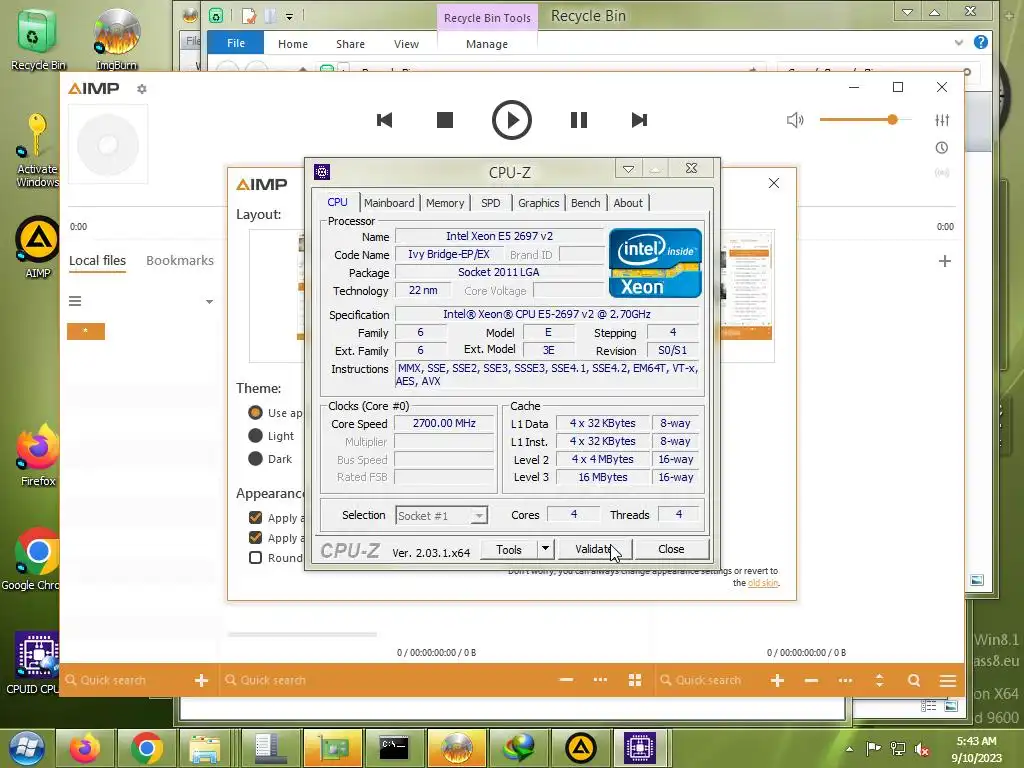Open Recycle Bin help question icon

980,42
